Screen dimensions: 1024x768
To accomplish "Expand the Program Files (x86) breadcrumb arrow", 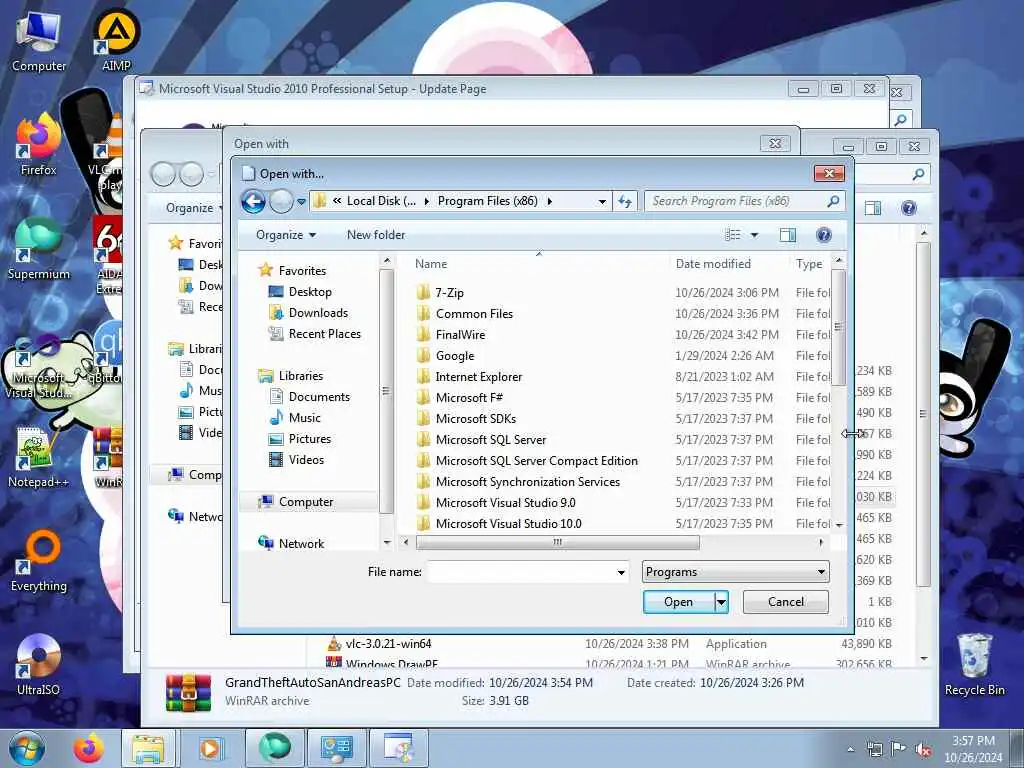I will click(549, 201).
